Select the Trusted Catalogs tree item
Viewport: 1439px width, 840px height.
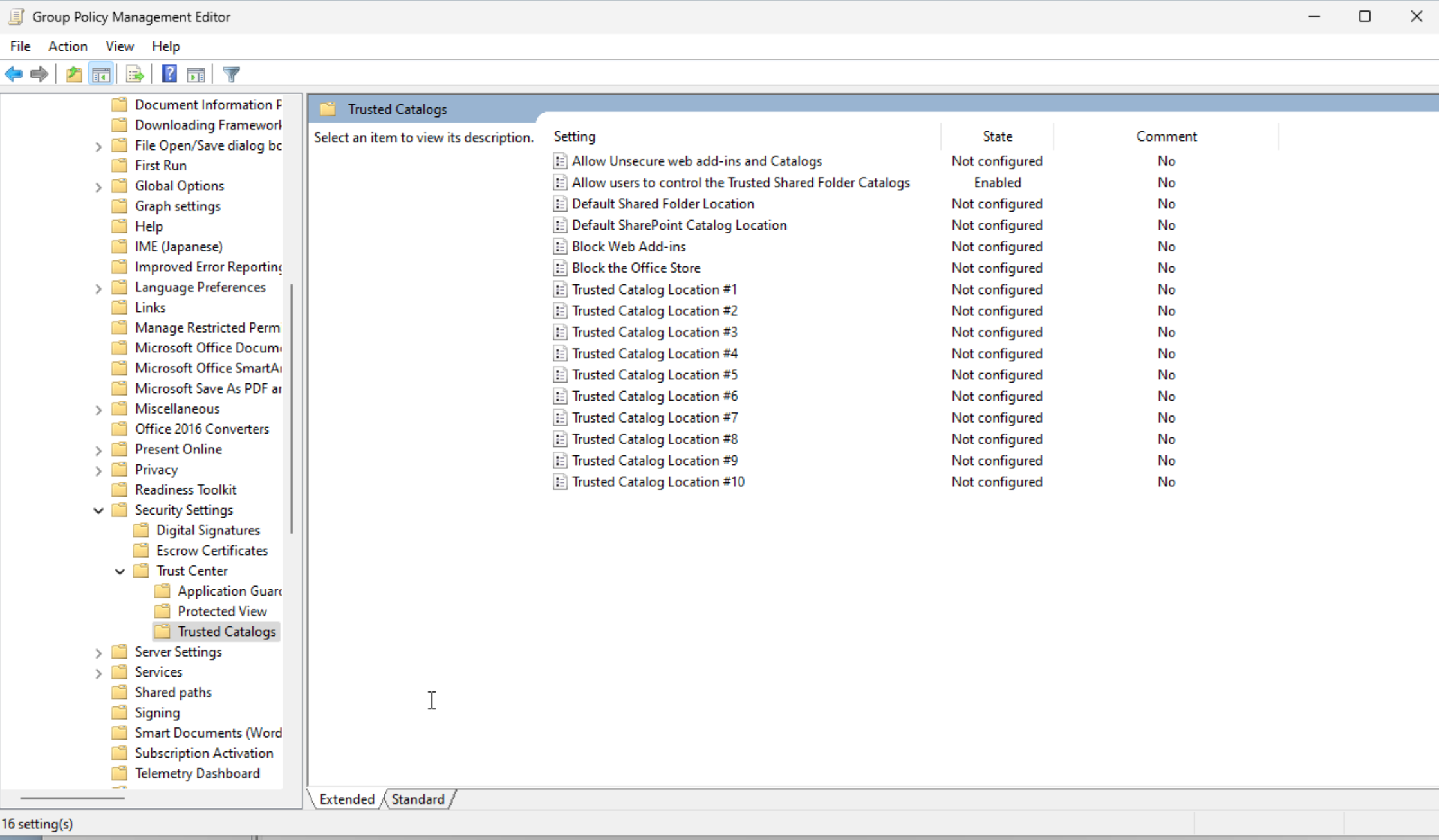tap(227, 632)
